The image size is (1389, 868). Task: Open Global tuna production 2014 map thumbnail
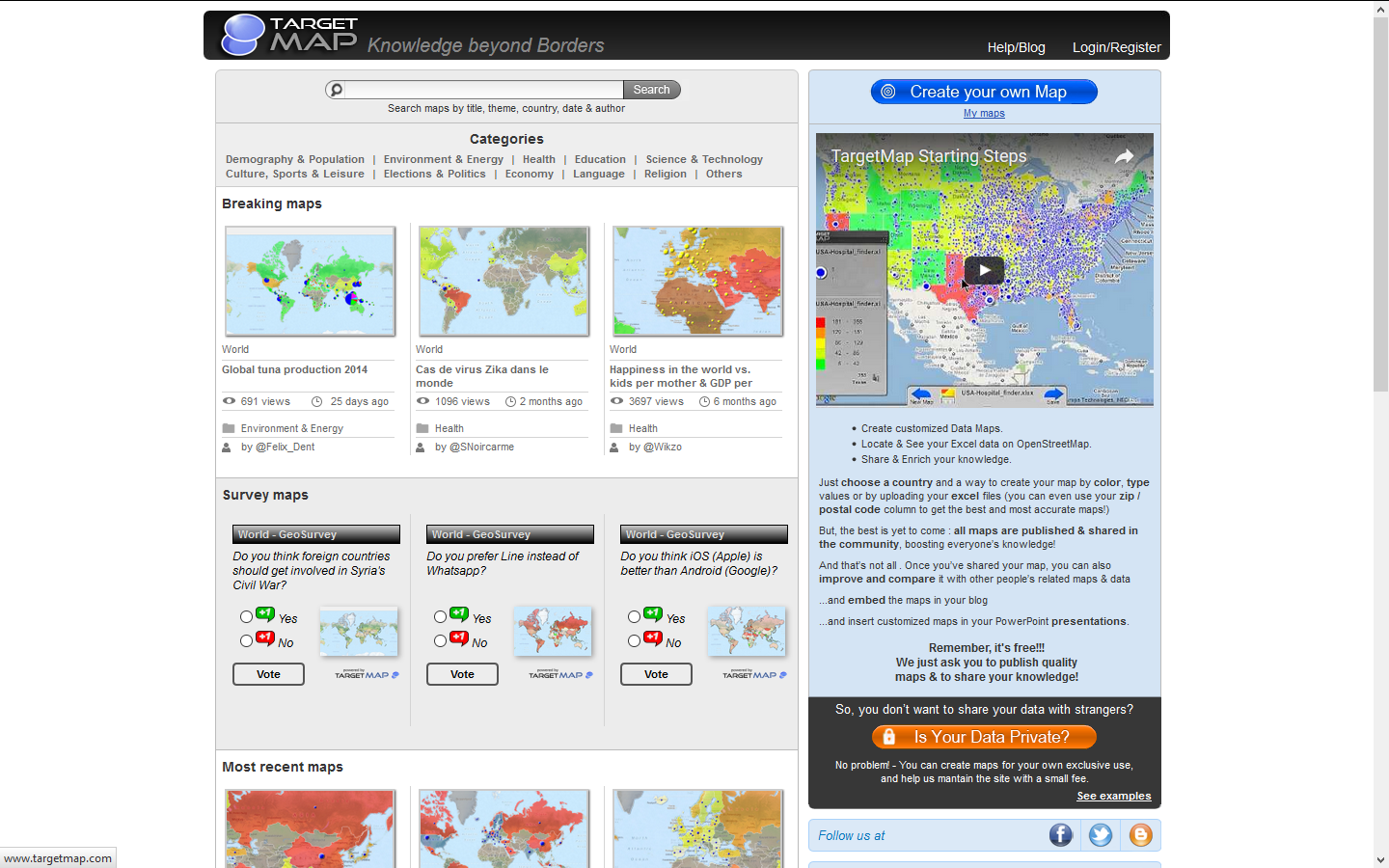click(310, 282)
